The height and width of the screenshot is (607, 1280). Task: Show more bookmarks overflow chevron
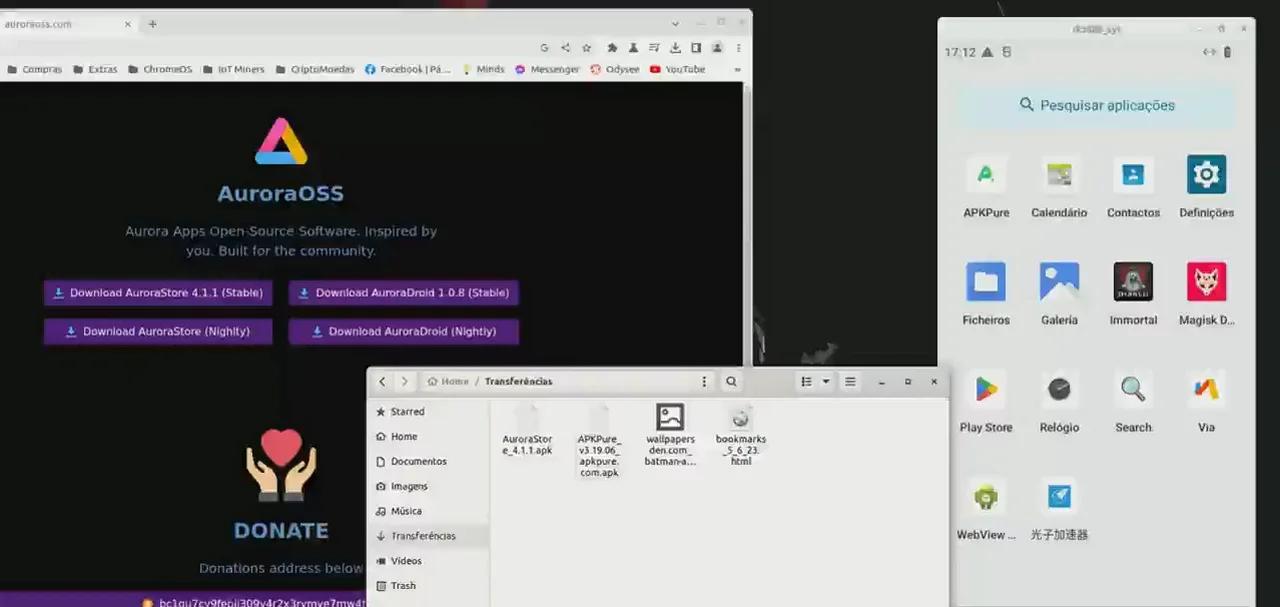point(738,70)
